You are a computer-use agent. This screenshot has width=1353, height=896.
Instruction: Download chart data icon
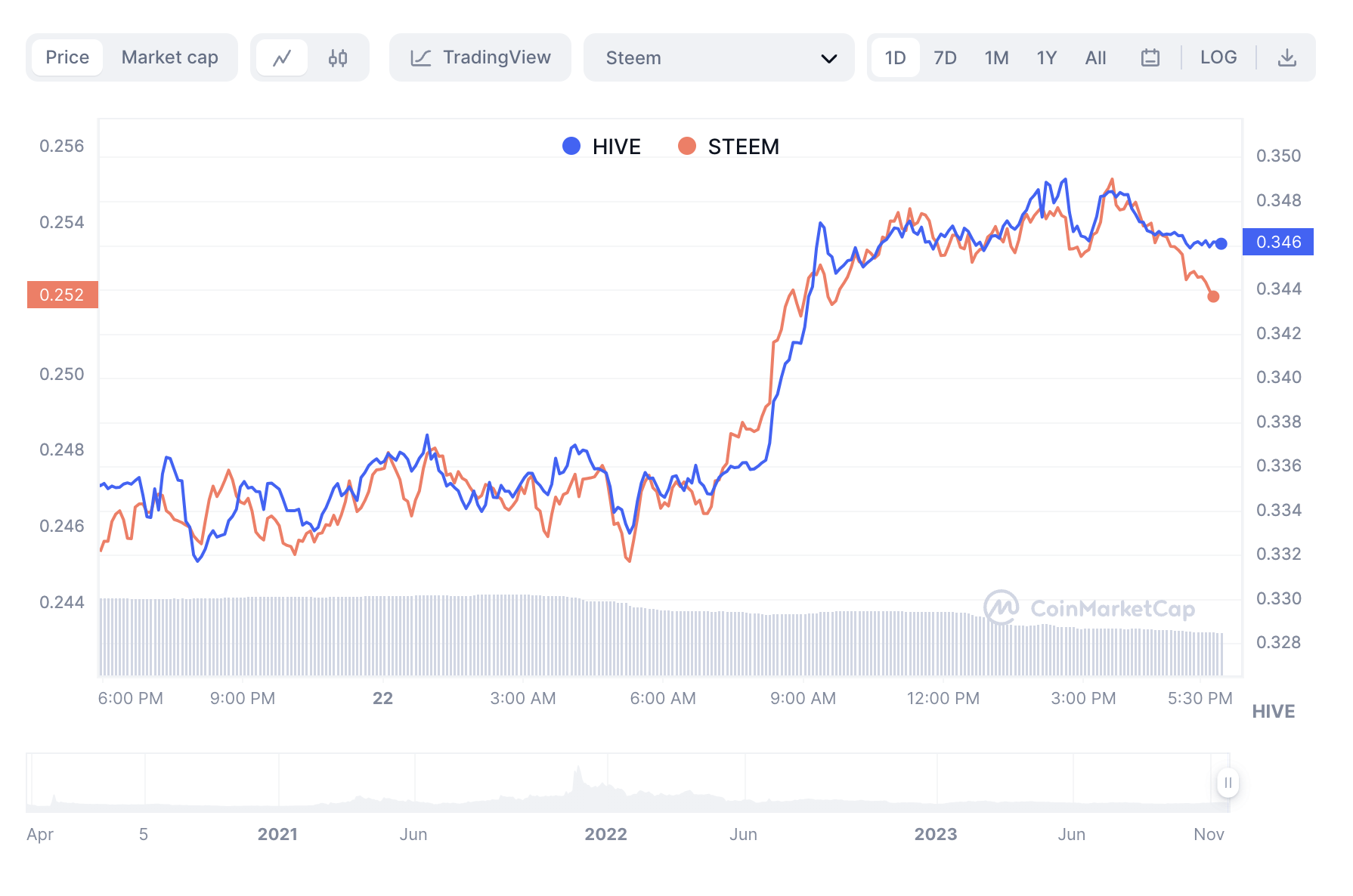(1286, 57)
